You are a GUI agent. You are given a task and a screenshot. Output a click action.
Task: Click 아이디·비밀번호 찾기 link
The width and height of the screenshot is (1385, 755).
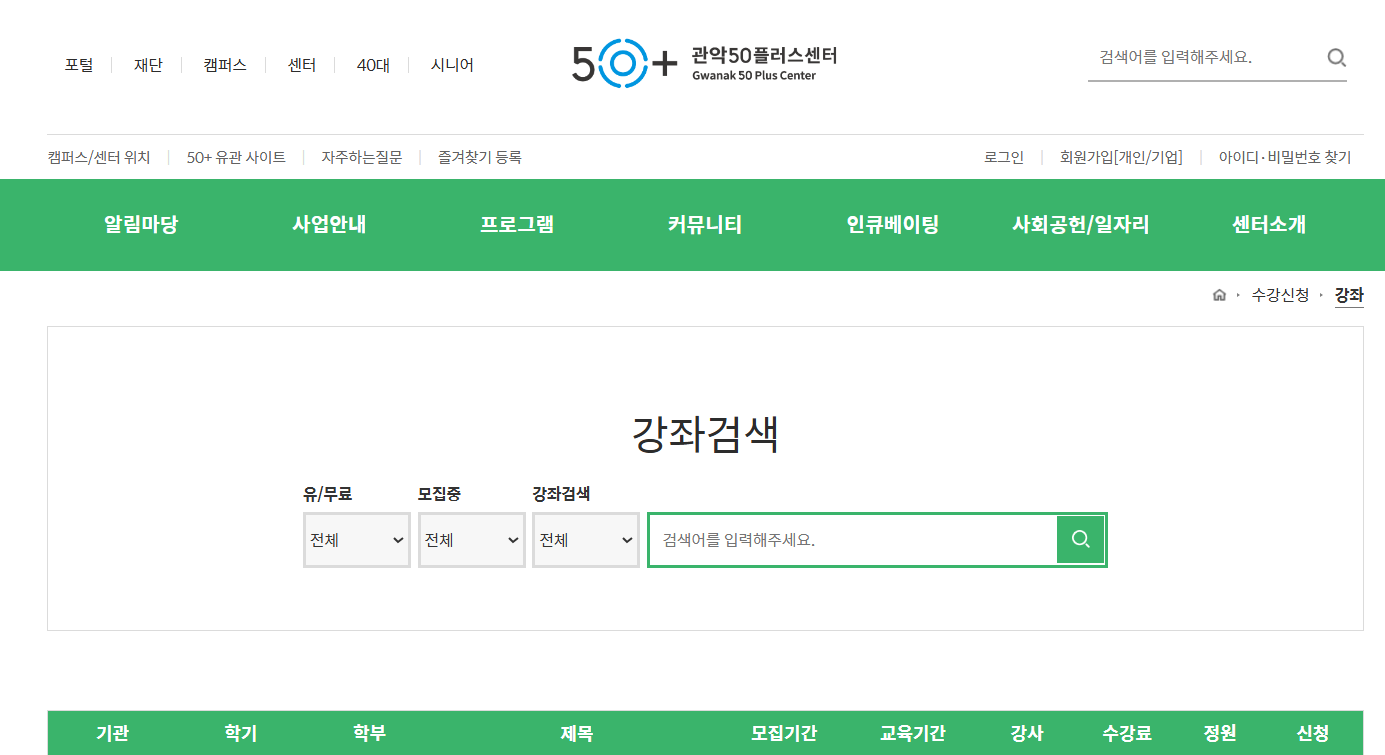(x=1284, y=157)
